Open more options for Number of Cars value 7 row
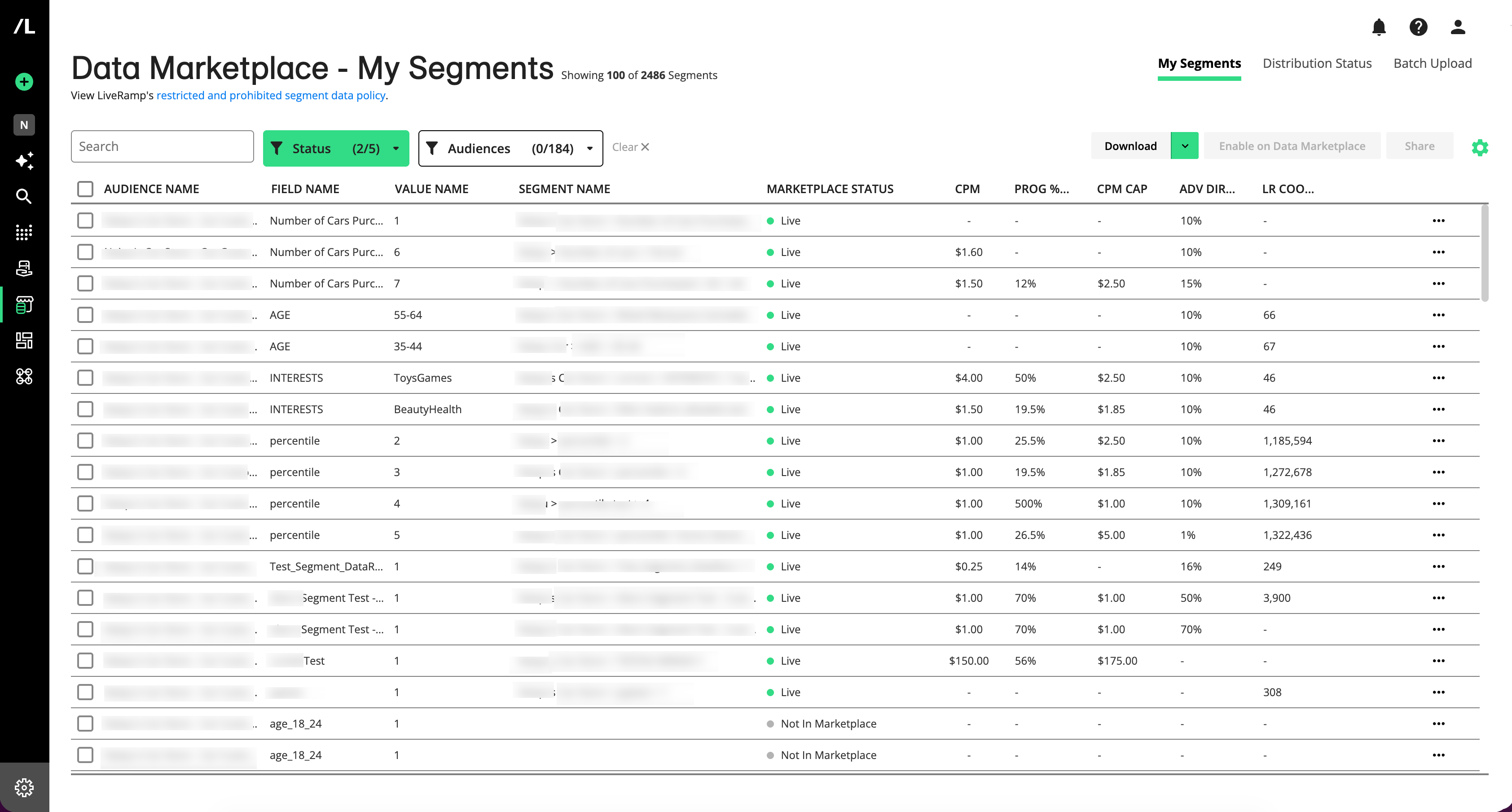 [x=1439, y=283]
